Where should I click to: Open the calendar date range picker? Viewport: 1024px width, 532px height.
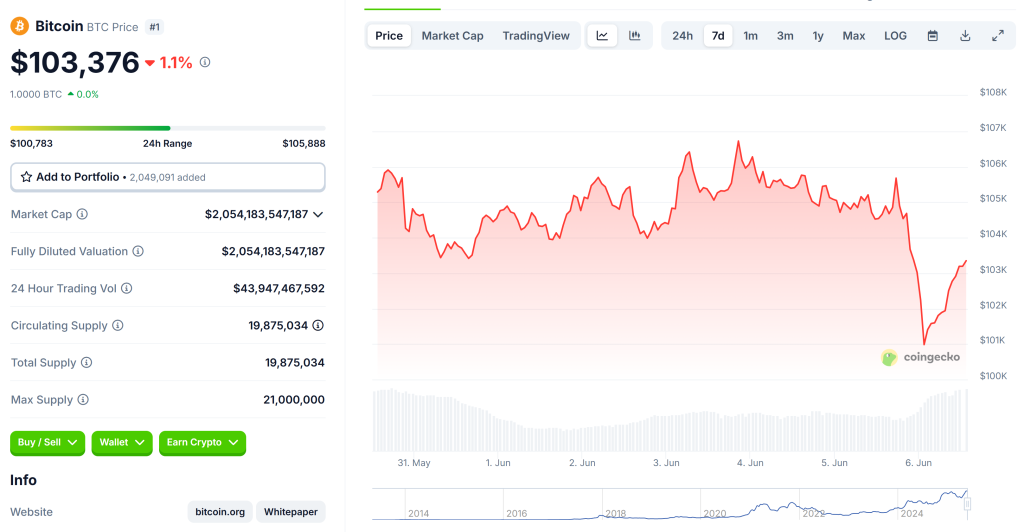933,36
